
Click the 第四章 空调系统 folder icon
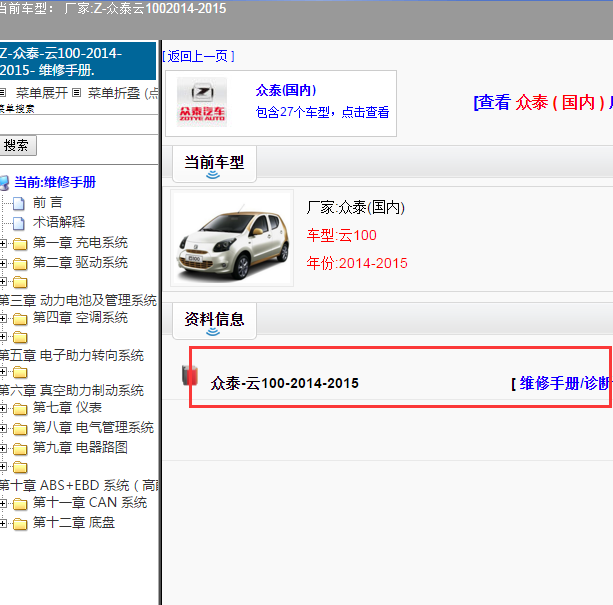pos(20,319)
